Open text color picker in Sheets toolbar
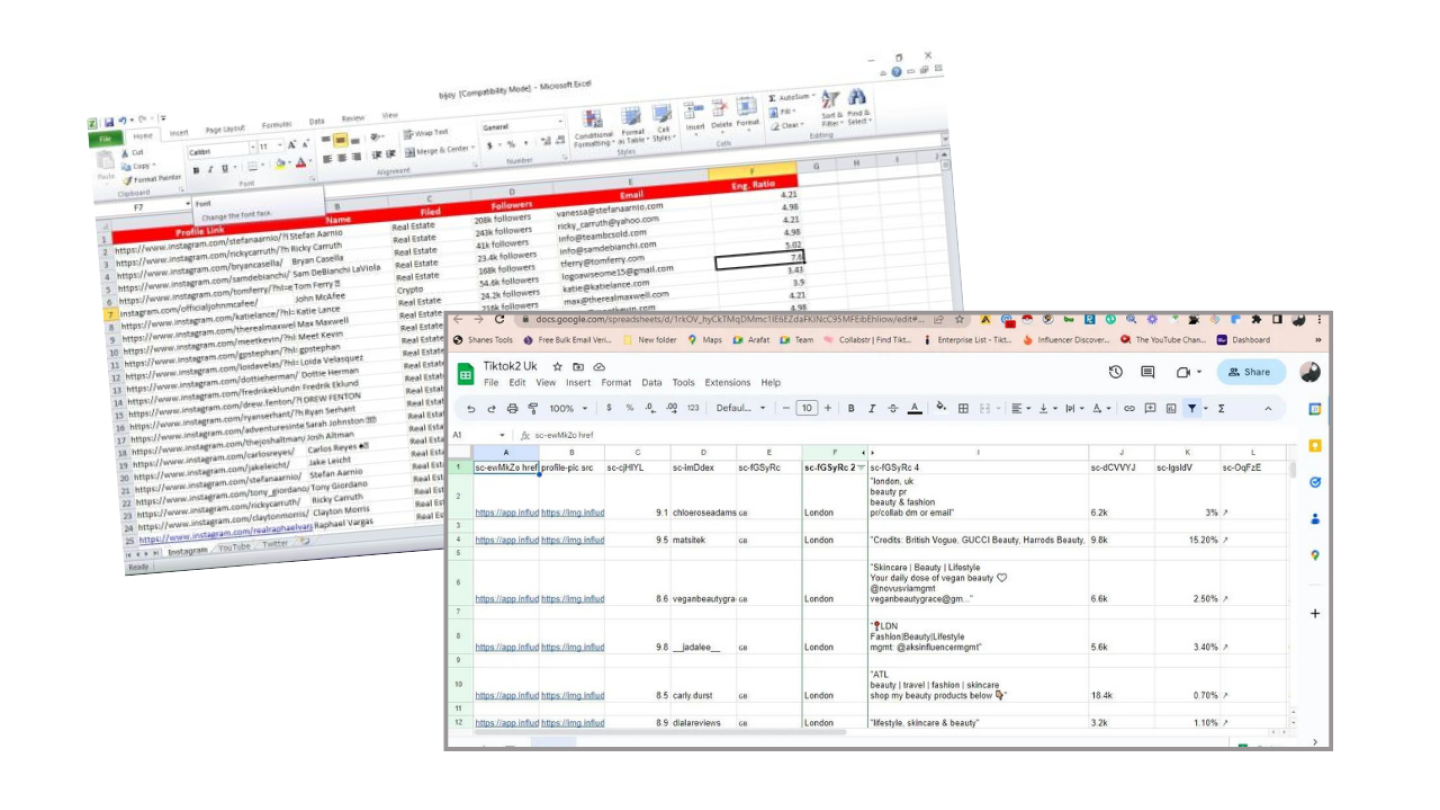 click(x=914, y=408)
